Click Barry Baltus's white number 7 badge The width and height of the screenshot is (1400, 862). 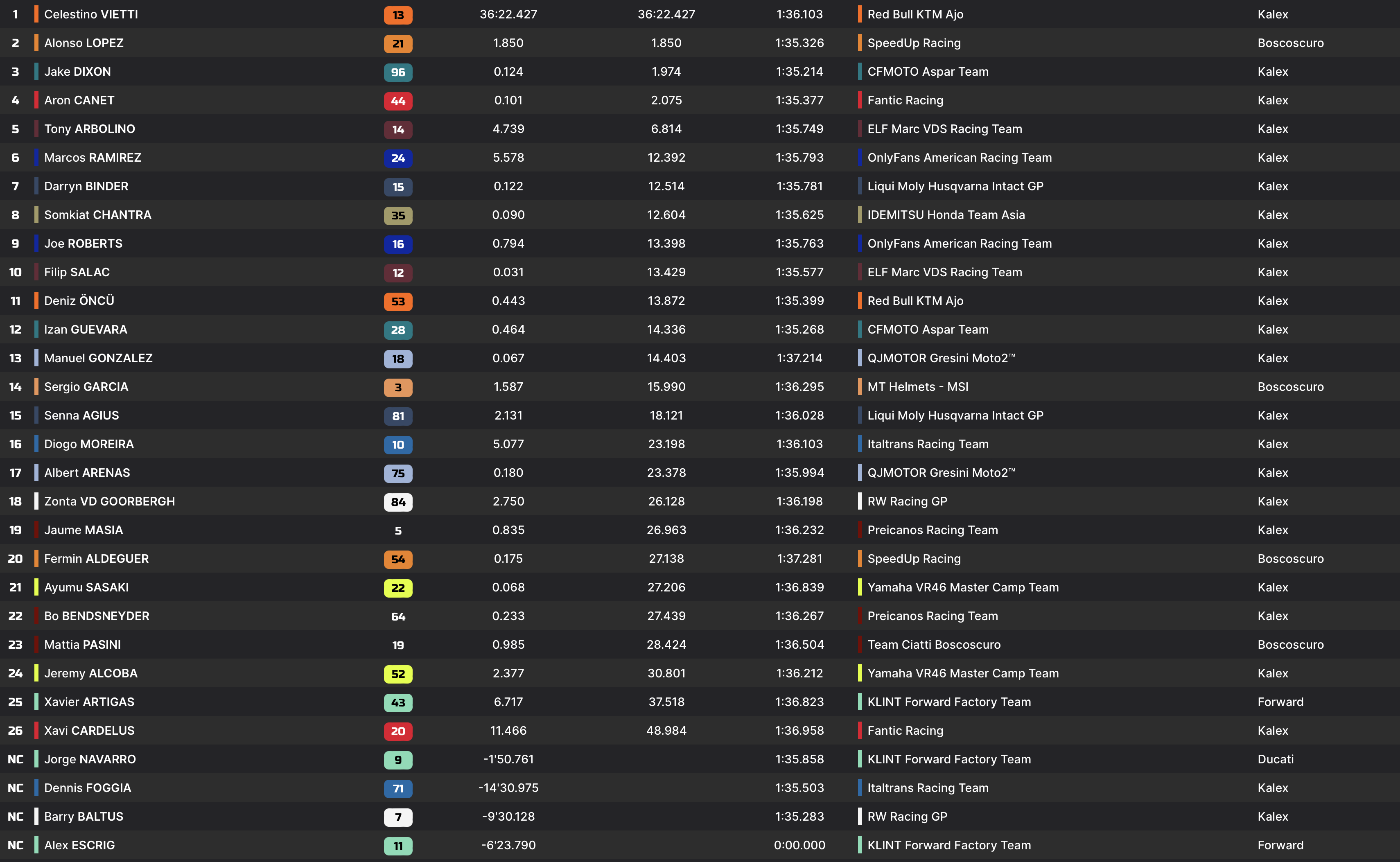point(398,817)
